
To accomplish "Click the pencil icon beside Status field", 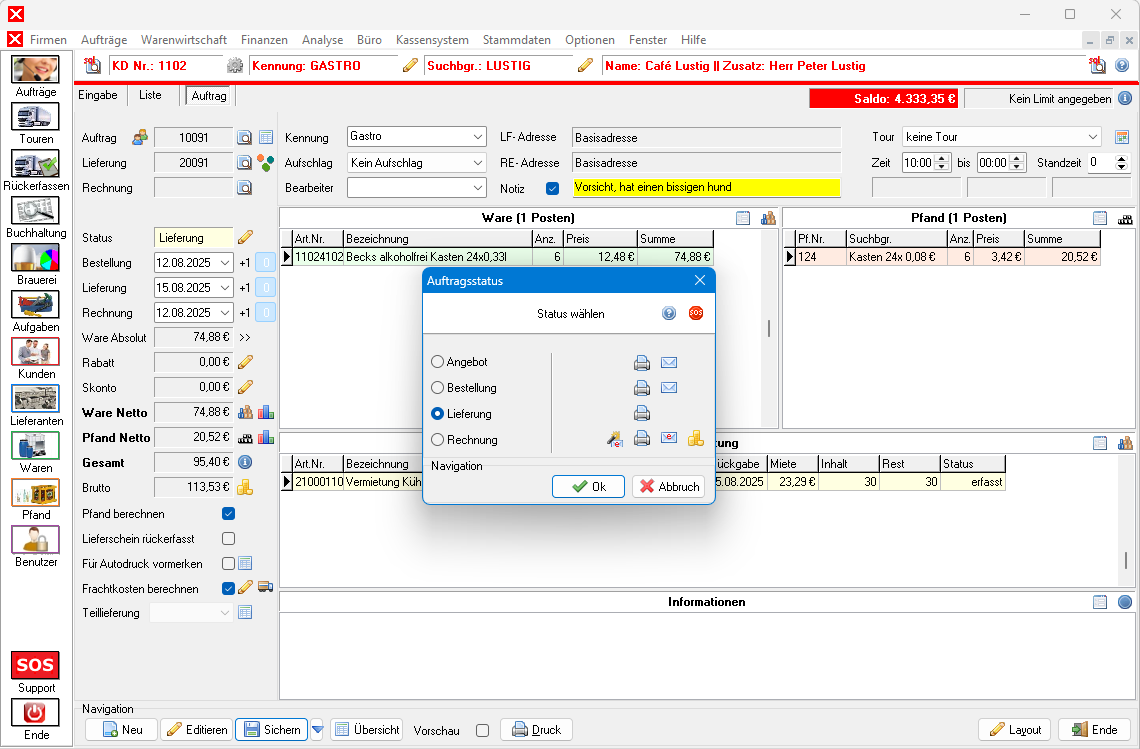I will (245, 238).
